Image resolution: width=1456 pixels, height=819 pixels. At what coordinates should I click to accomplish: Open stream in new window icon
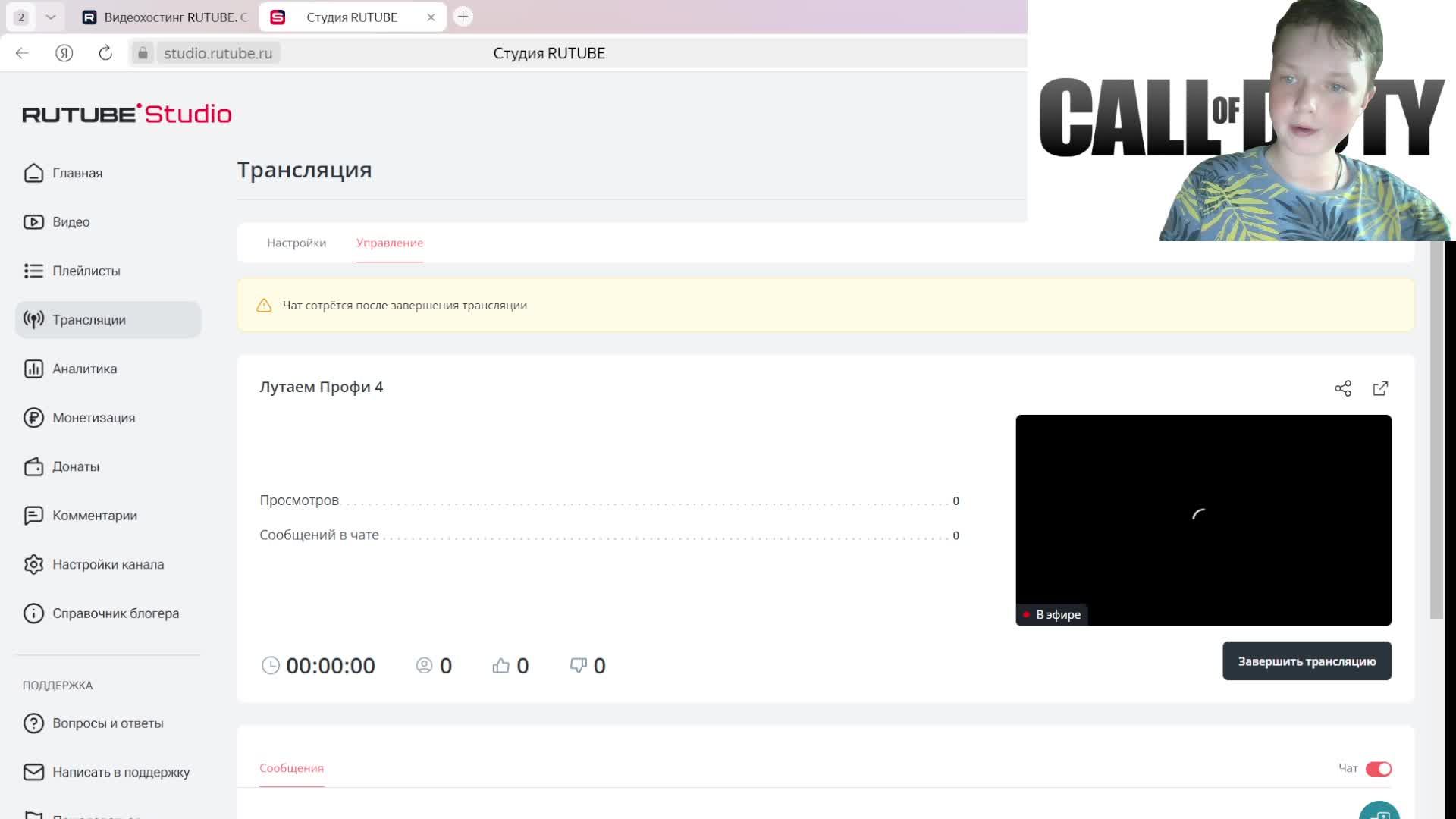coord(1380,388)
